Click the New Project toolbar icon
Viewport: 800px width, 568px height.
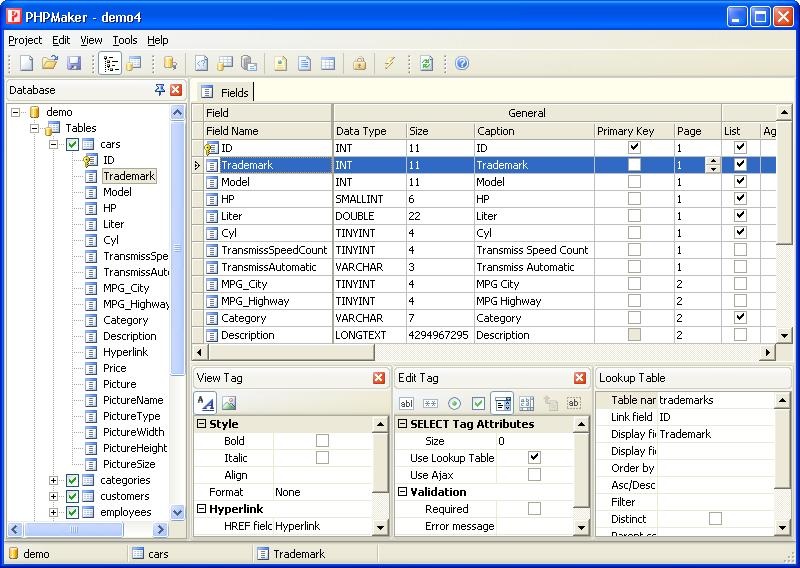[x=27, y=63]
